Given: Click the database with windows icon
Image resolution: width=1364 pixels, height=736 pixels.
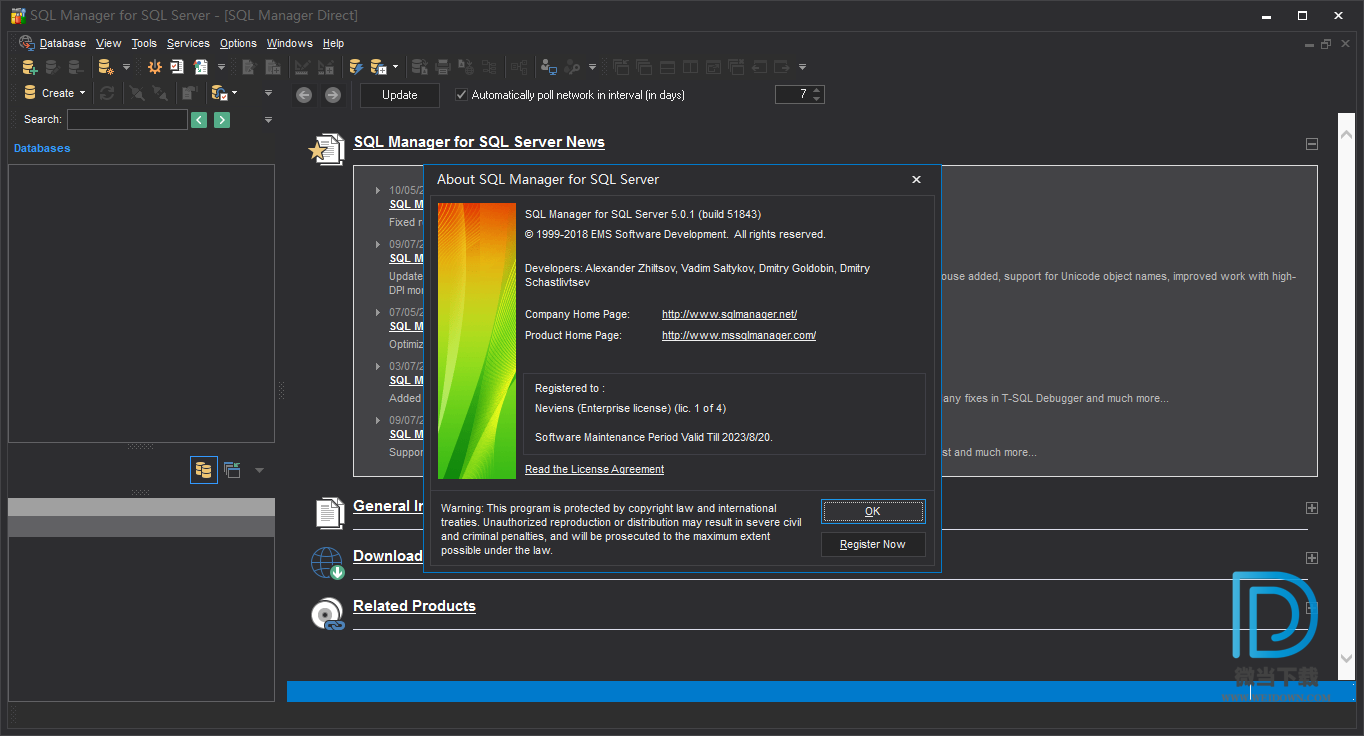Looking at the screenshot, I should pyautogui.click(x=378, y=67).
